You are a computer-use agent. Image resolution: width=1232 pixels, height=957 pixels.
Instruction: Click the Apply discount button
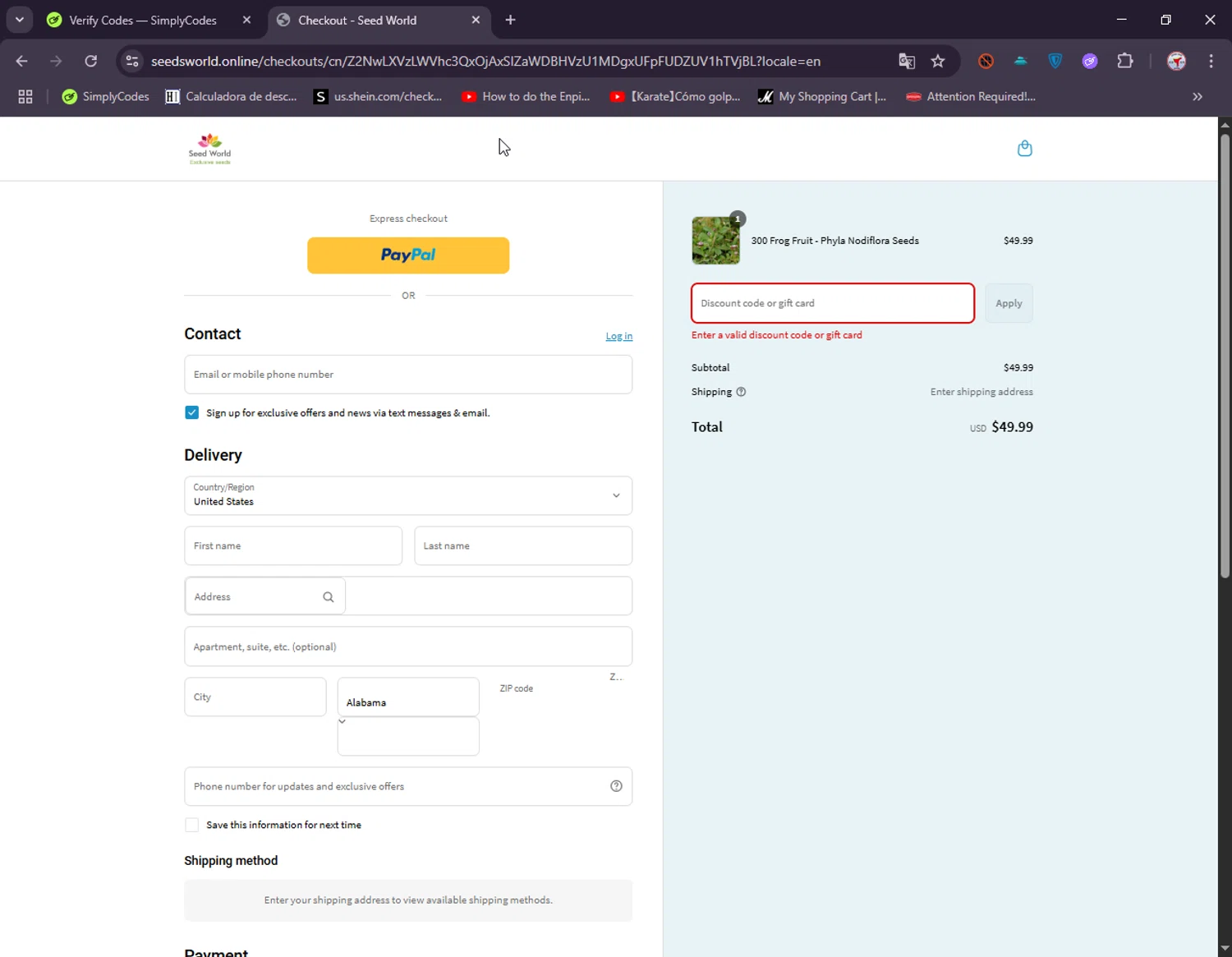(1009, 303)
